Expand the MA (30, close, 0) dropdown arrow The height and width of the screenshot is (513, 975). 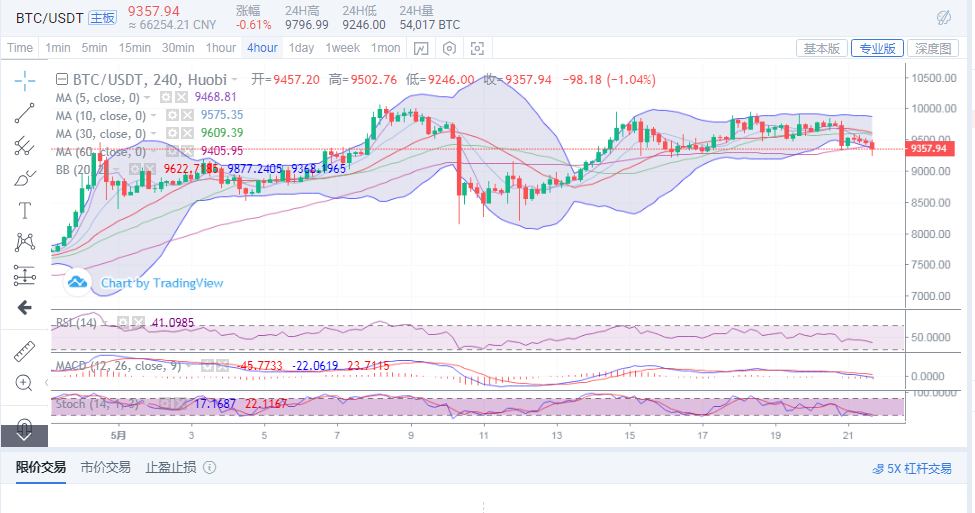[154, 134]
